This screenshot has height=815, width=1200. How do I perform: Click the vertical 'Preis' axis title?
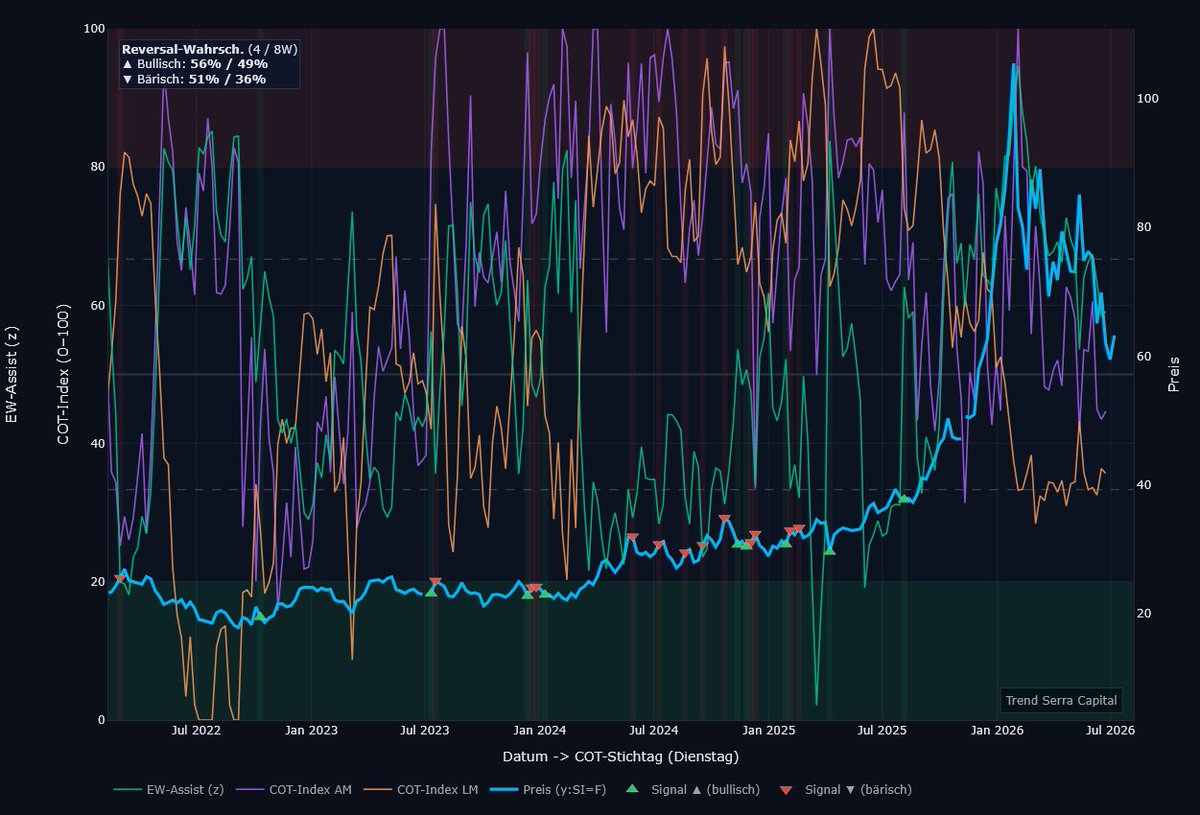pyautogui.click(x=1174, y=374)
